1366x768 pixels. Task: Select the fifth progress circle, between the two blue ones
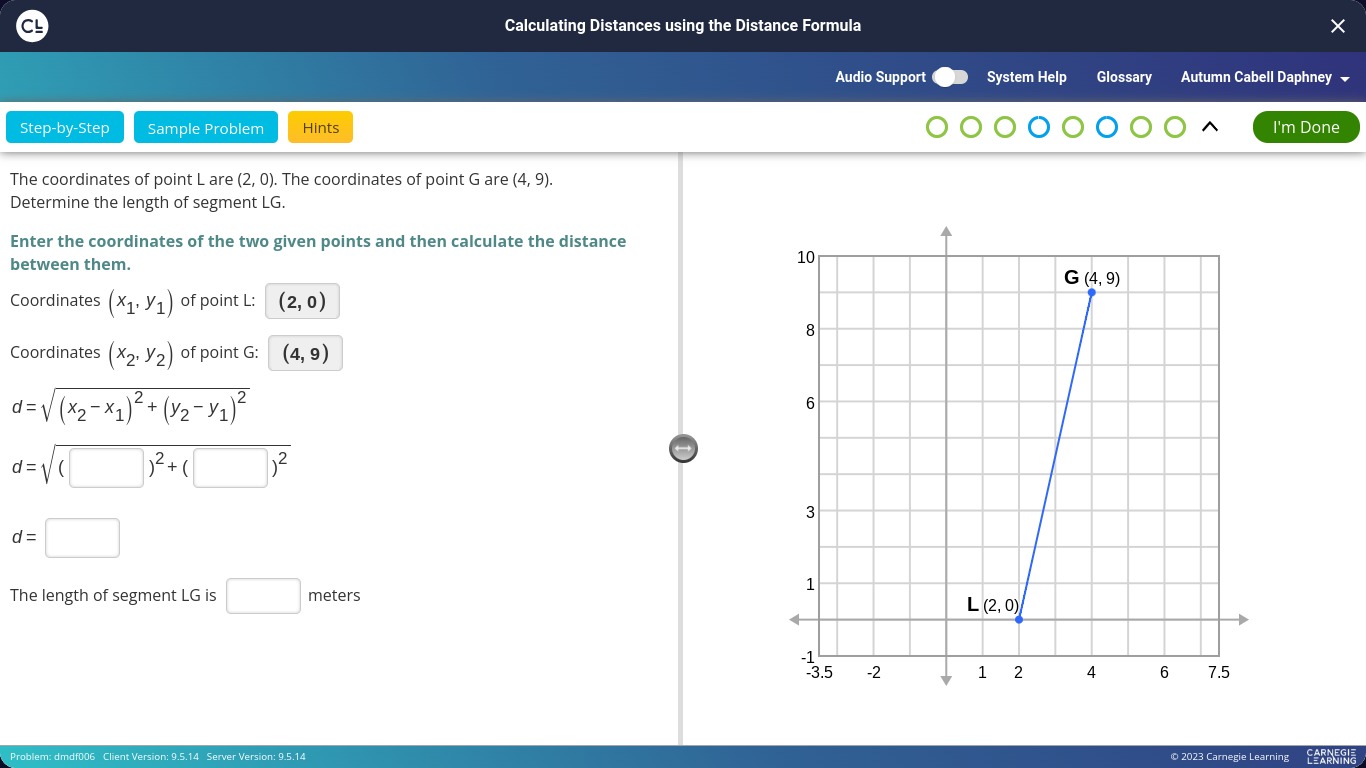pos(1073,127)
